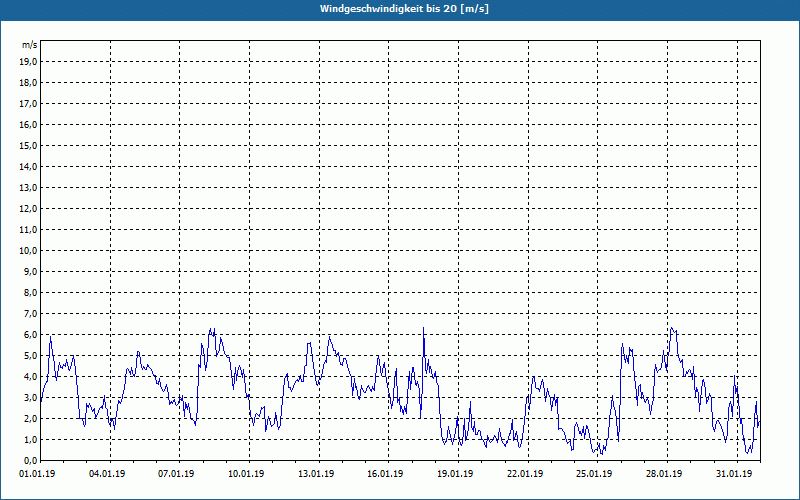Select the 6,0 y-axis label
Viewport: 800px width, 500px height.
tap(30, 335)
